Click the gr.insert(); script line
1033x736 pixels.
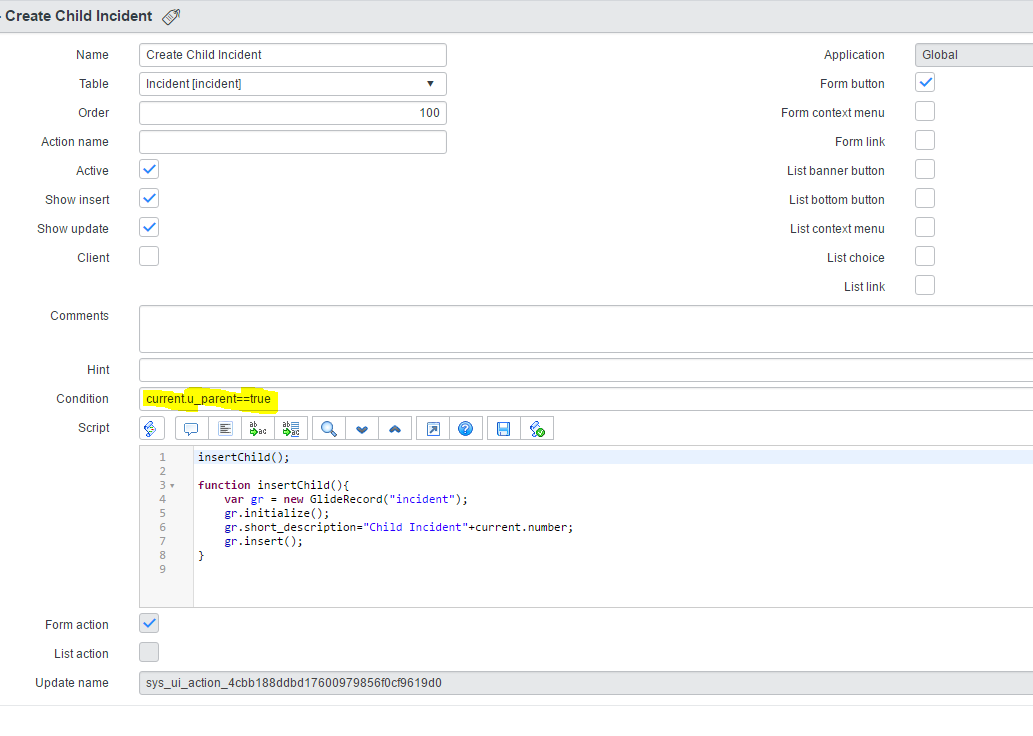264,541
